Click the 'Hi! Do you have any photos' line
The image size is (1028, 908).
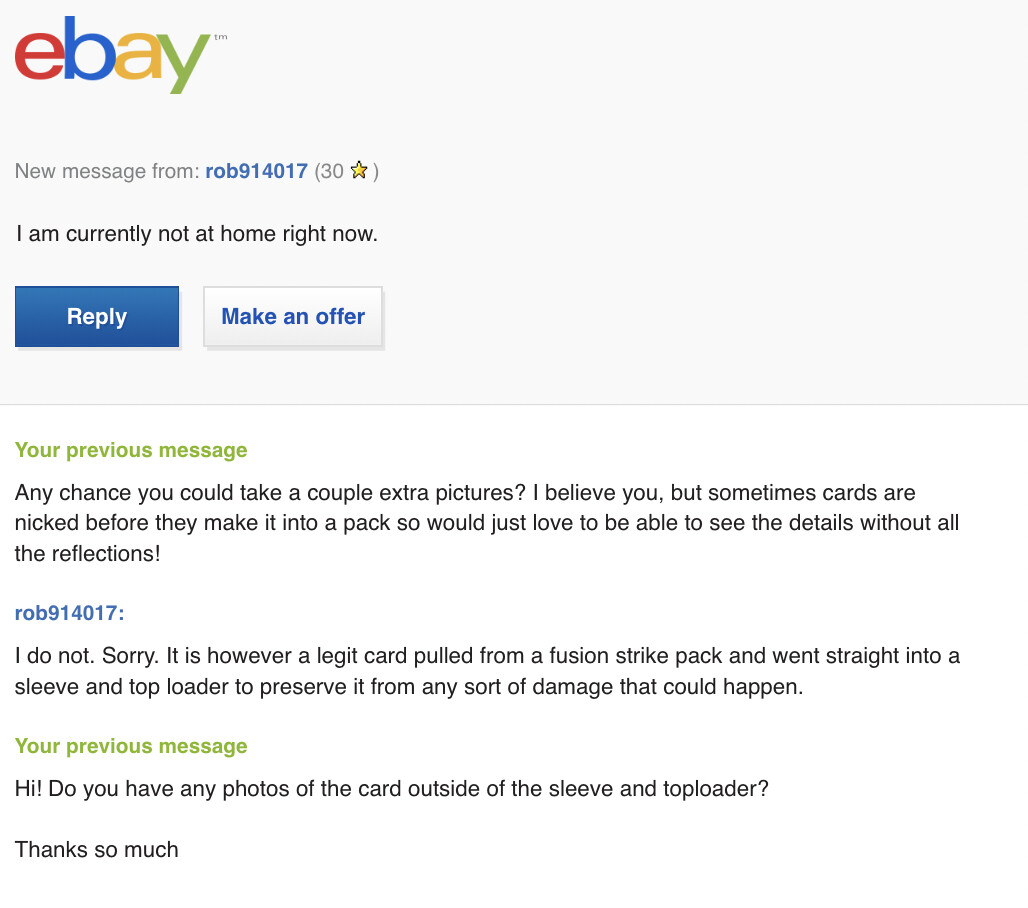(x=392, y=788)
